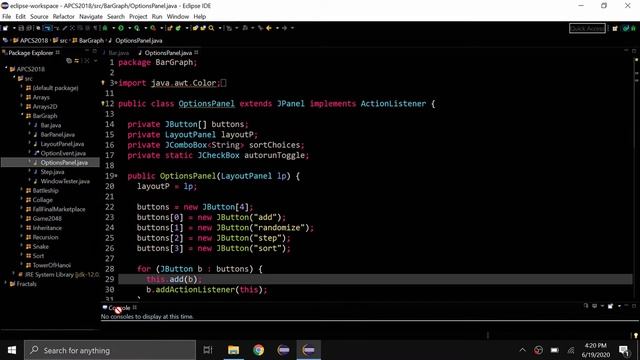The image size is (640, 360).
Task: Click Open Console icon in Console view
Action: (611, 306)
